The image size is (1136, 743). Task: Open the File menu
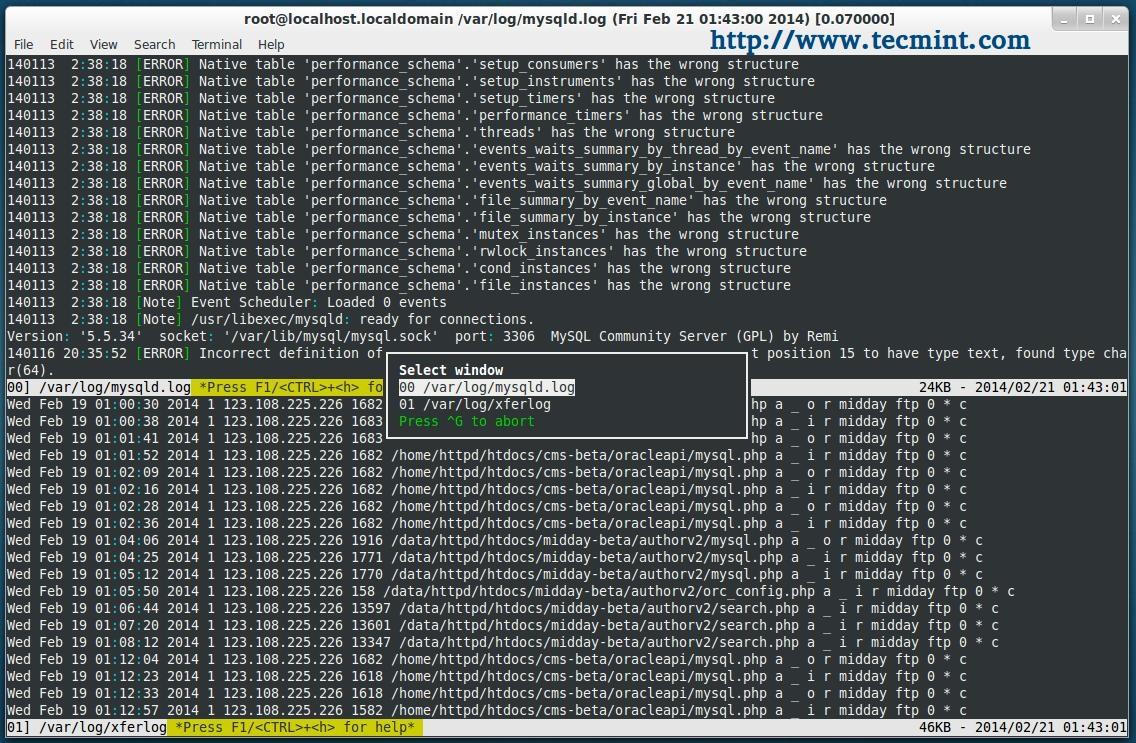pos(23,44)
